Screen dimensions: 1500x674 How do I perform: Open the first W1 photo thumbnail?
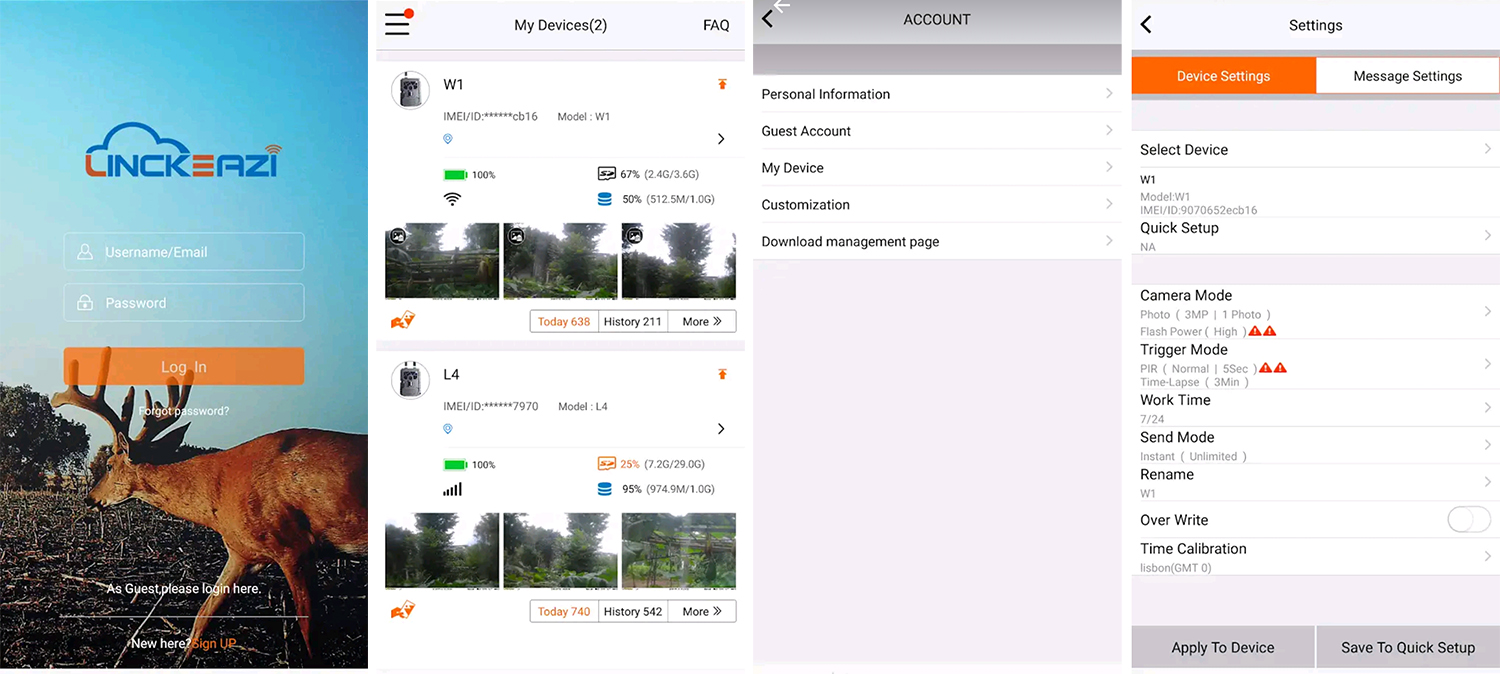click(442, 260)
